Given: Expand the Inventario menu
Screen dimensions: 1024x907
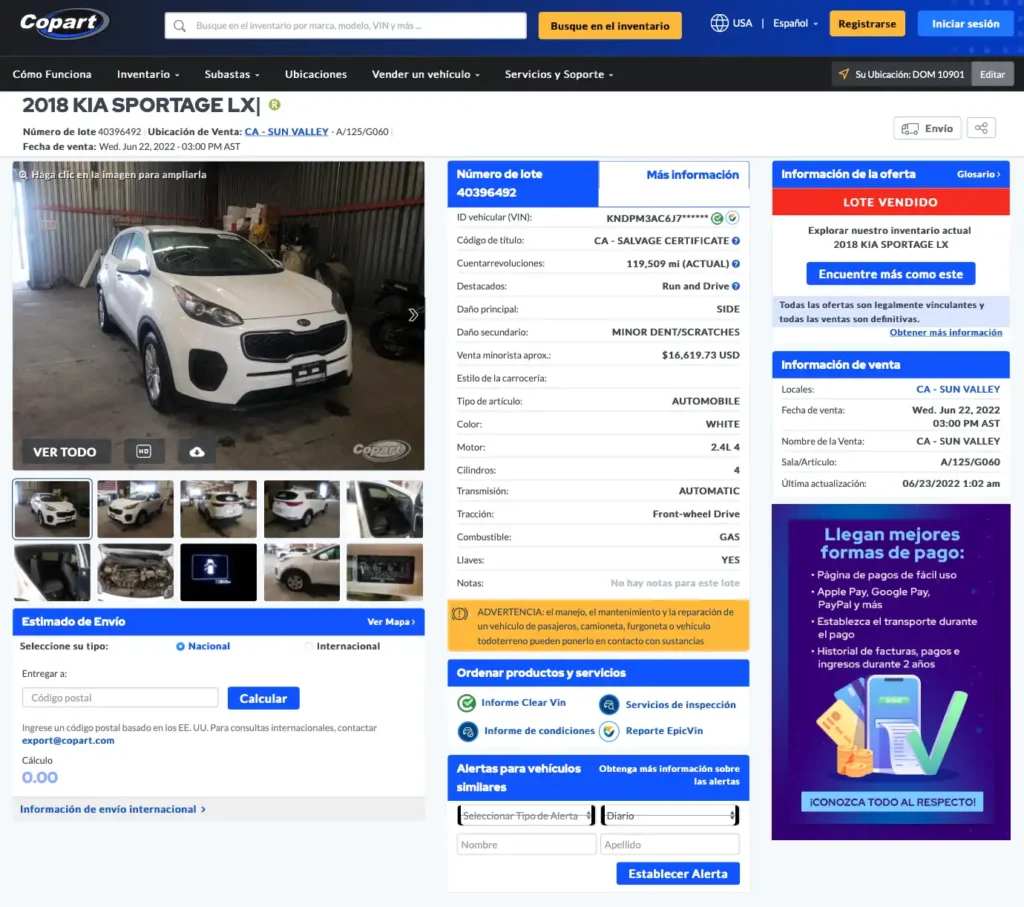Looking at the screenshot, I should point(148,74).
